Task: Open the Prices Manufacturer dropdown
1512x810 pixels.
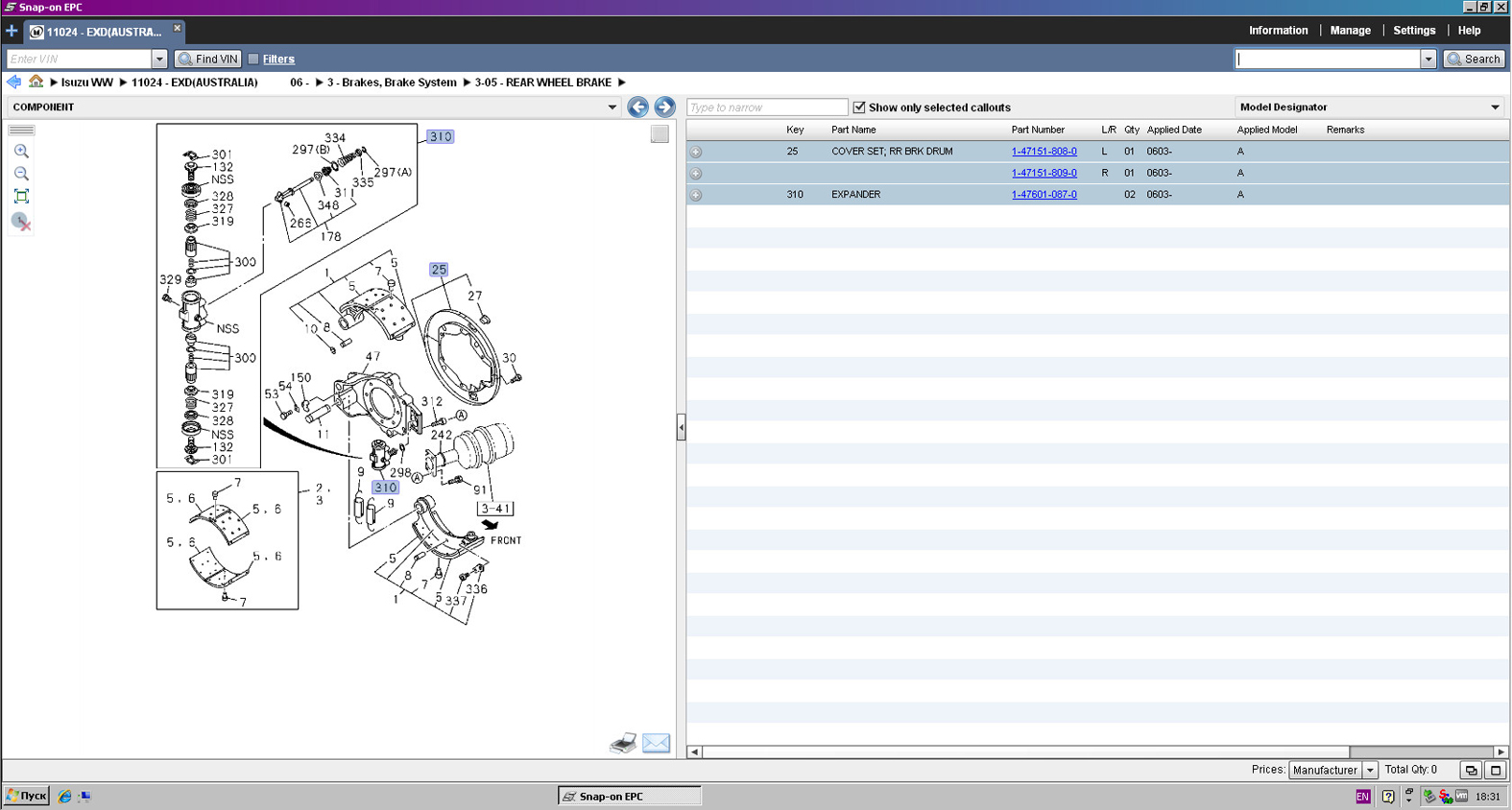Action: [1370, 771]
